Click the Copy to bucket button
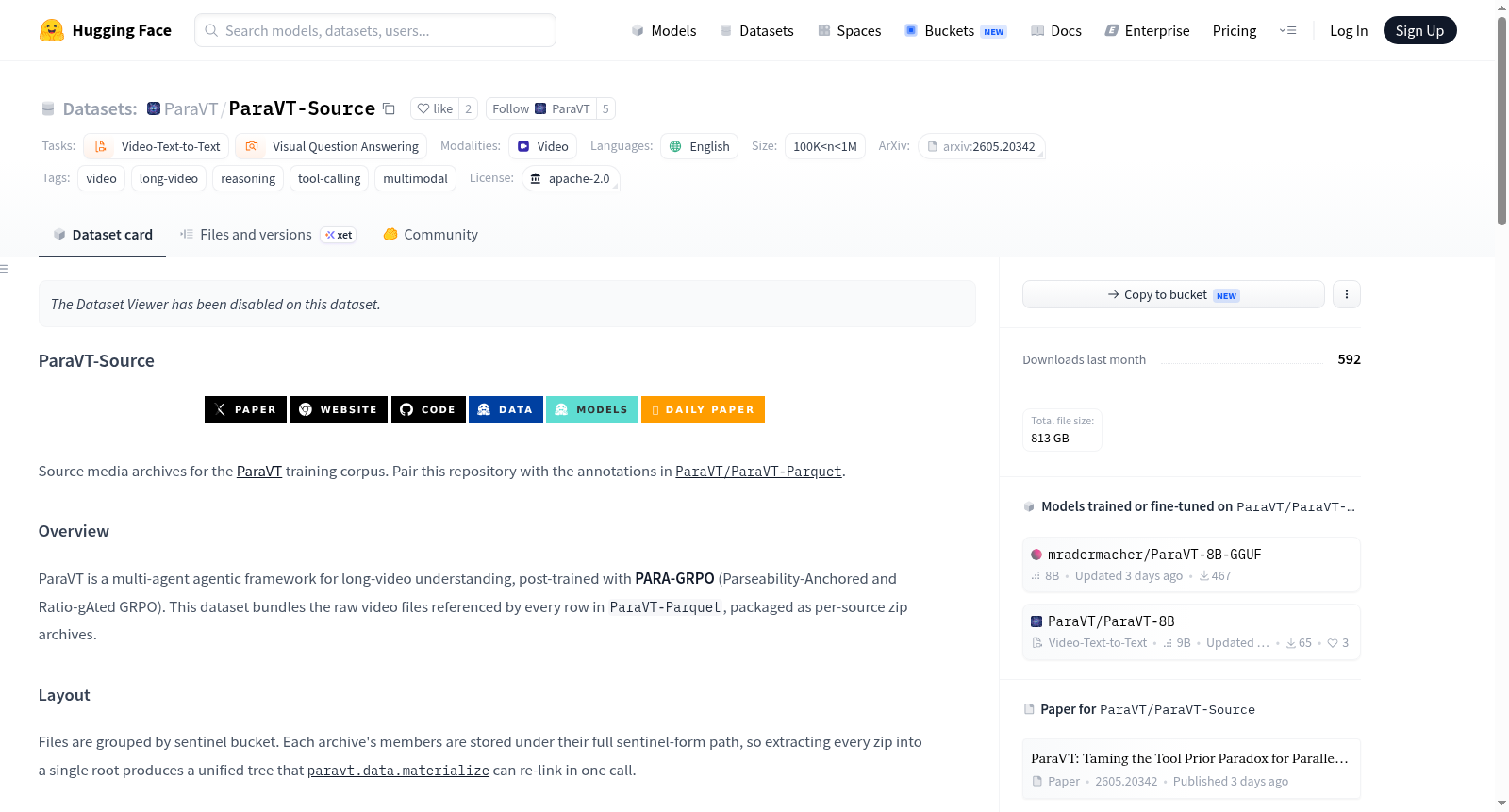The image size is (1509, 812). click(x=1173, y=294)
